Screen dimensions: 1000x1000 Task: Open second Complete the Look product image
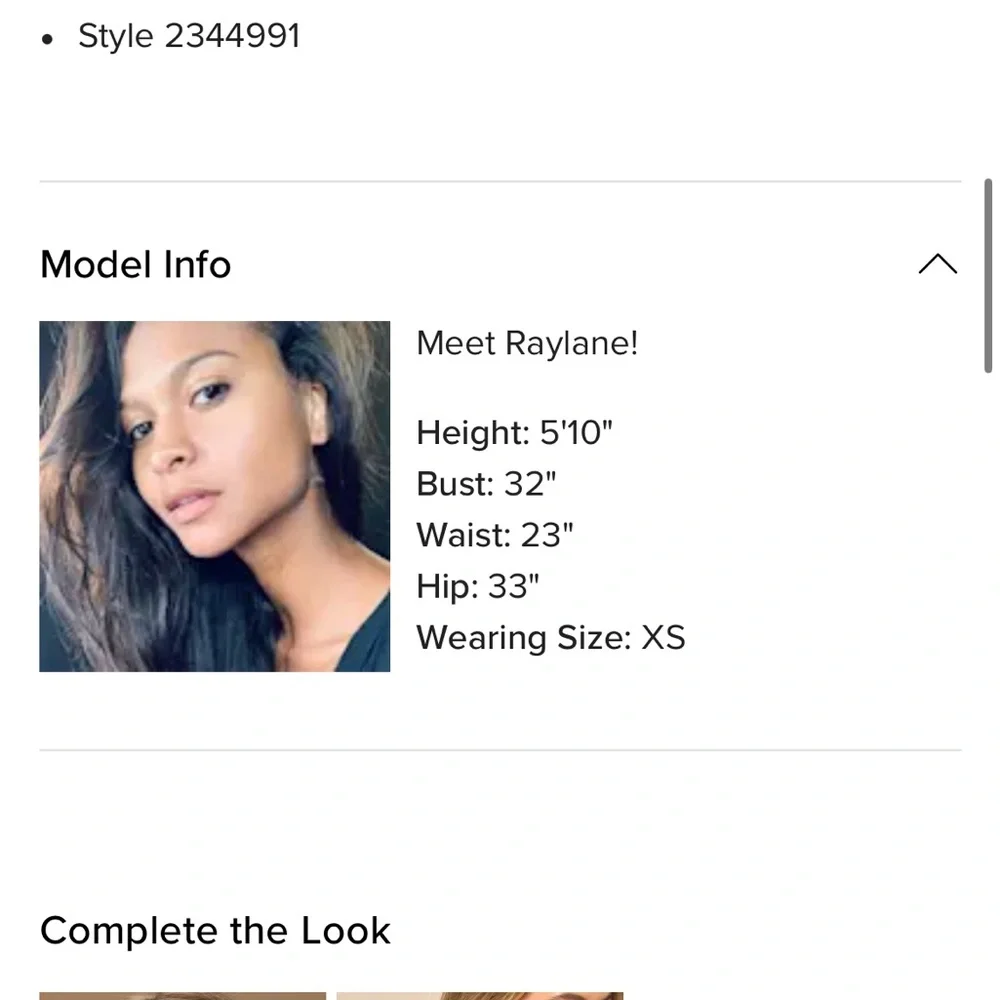pyautogui.click(x=480, y=995)
